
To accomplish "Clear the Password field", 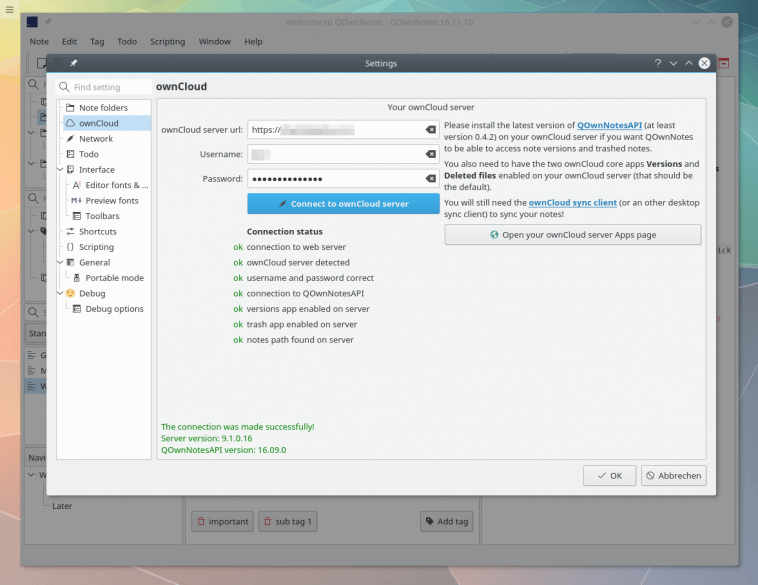I will click(x=430, y=179).
